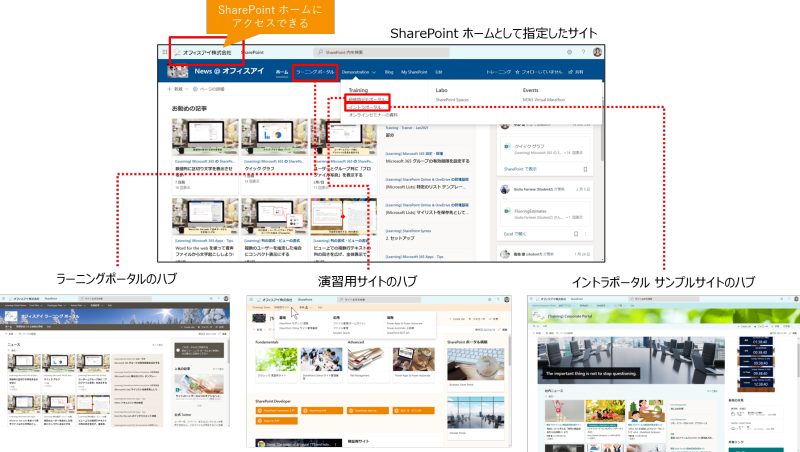Open オンラインセミナーの資料 under Training
Image resolution: width=800 pixels, height=452 pixels.
[373, 115]
